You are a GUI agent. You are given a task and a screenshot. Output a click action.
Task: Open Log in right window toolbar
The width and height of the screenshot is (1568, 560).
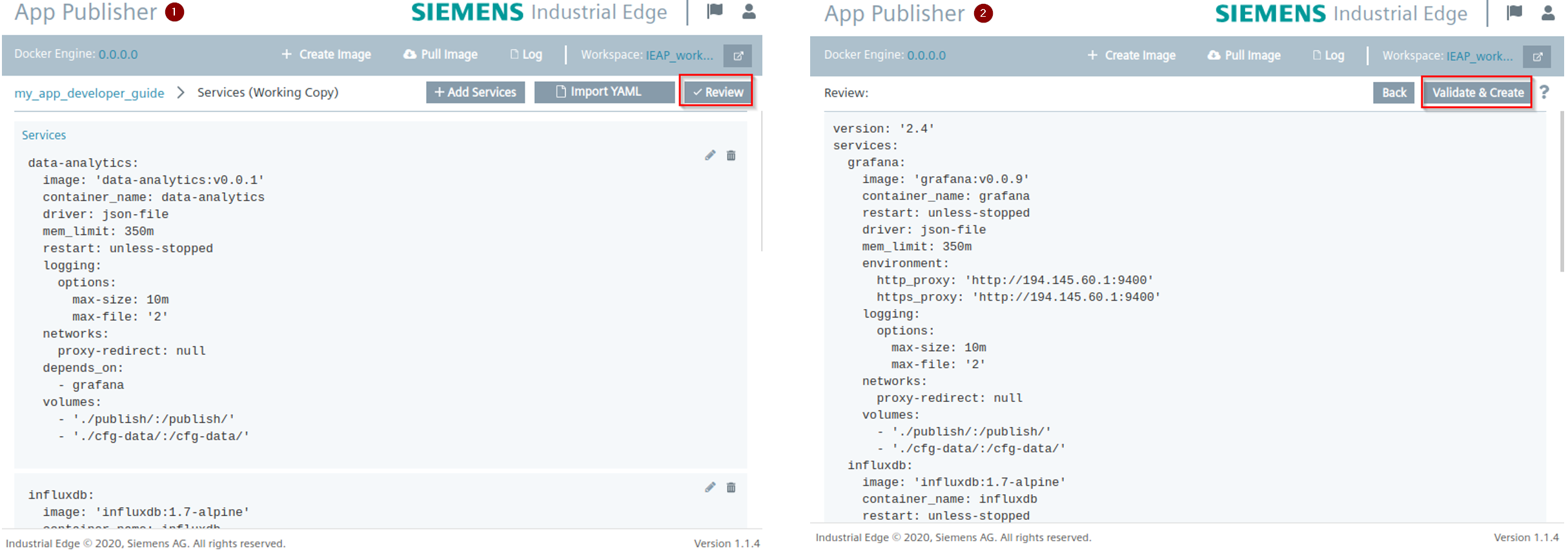click(1329, 55)
